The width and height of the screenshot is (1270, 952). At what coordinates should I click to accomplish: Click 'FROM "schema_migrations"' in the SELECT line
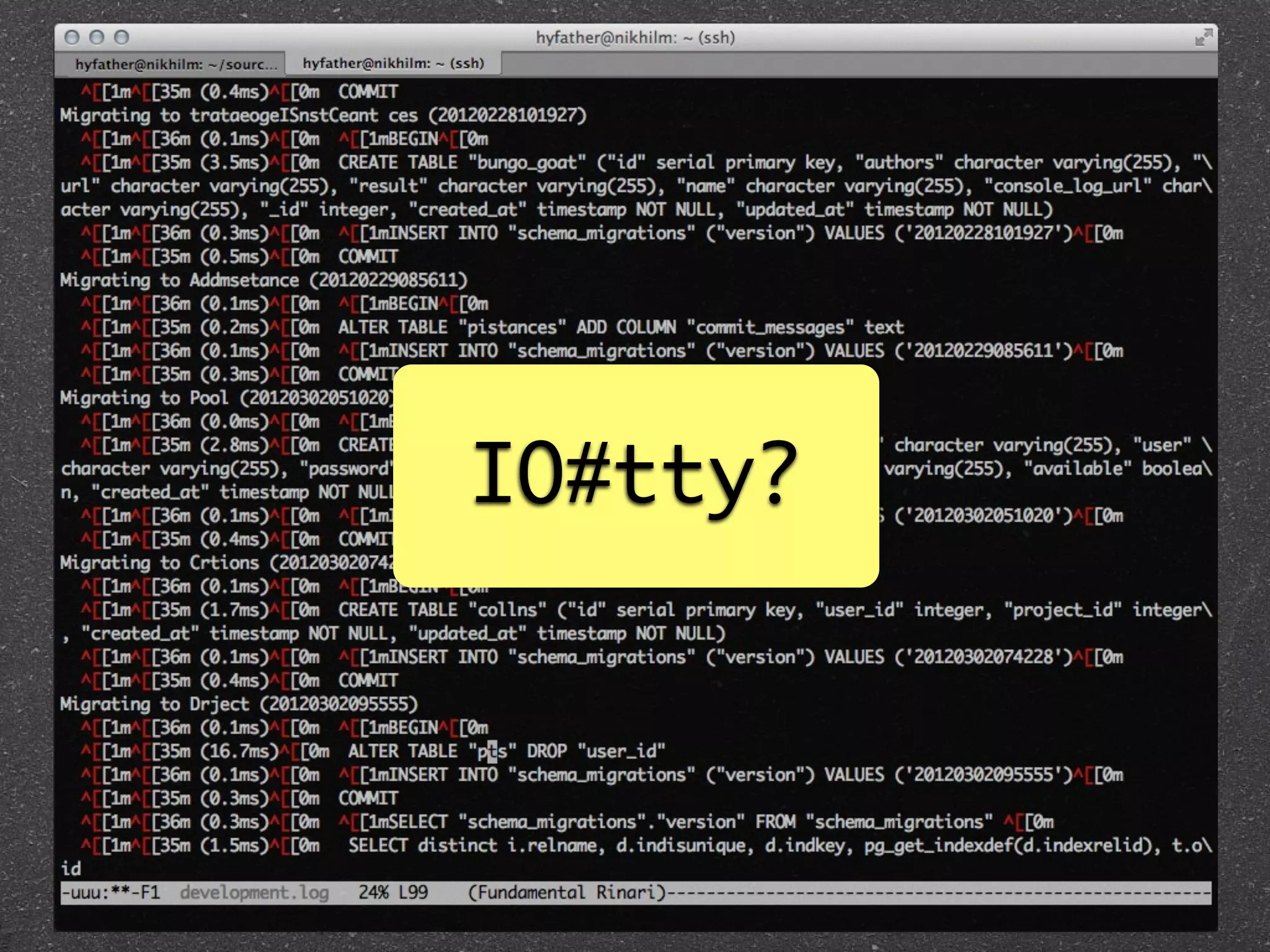pyautogui.click(x=874, y=822)
